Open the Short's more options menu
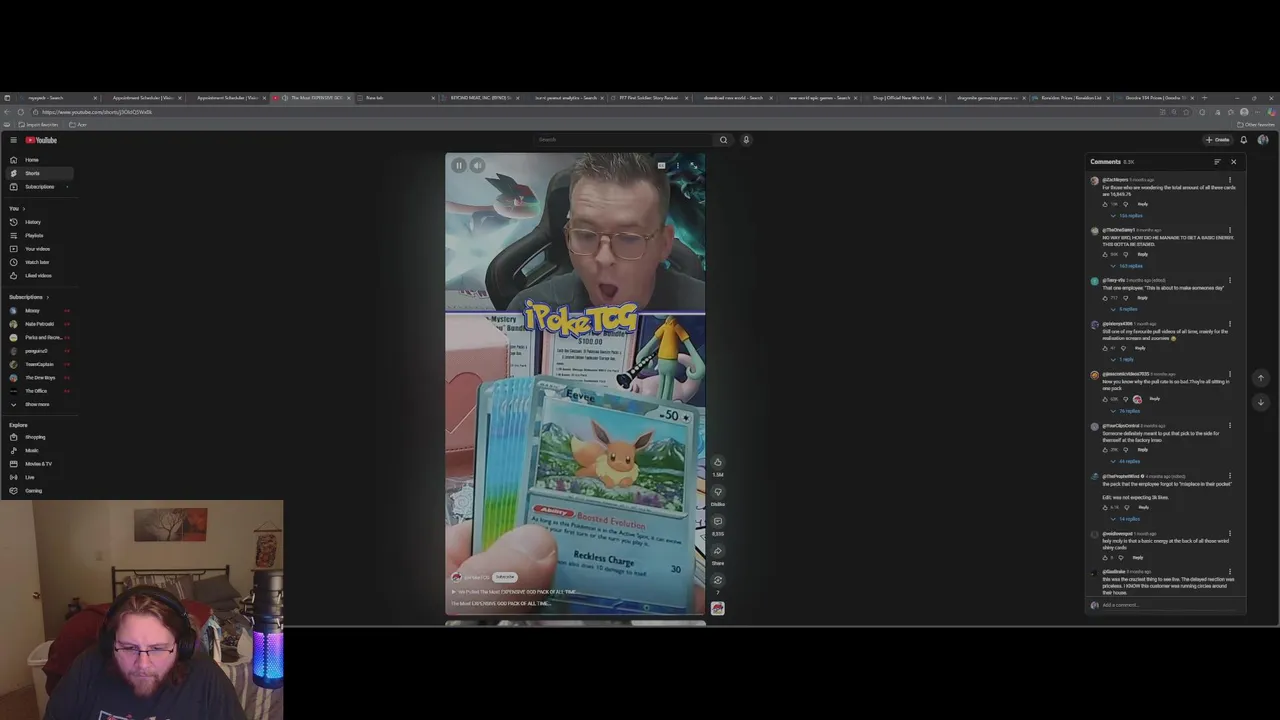The image size is (1280, 720). pos(677,166)
